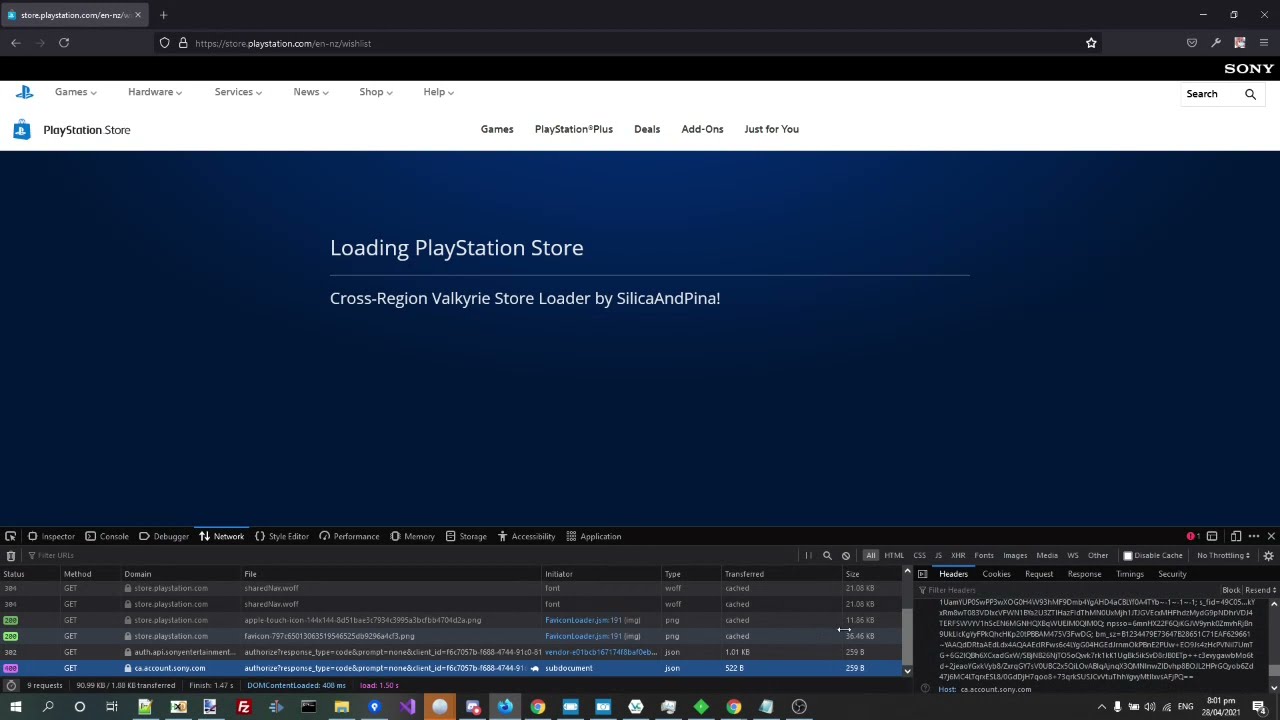Click the search magnifier next to Search

tap(1250, 94)
